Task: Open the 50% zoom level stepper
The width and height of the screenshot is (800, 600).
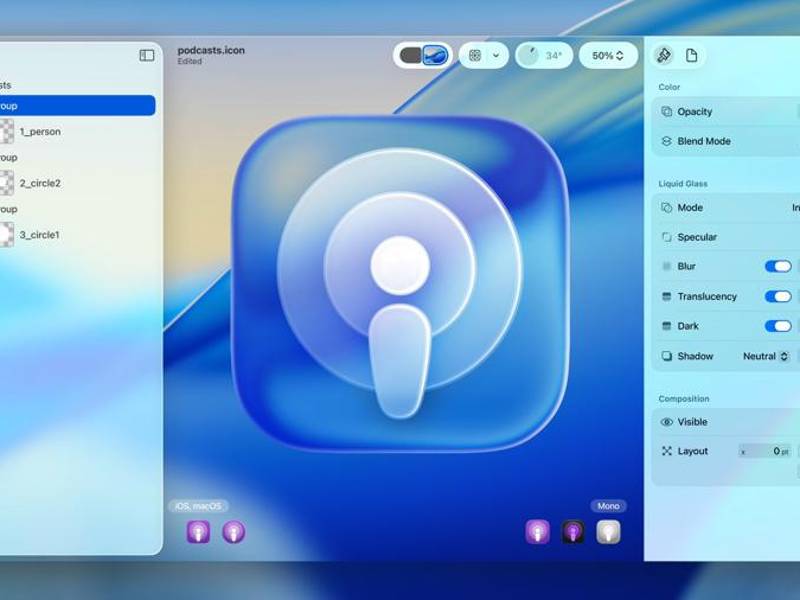Action: [610, 55]
